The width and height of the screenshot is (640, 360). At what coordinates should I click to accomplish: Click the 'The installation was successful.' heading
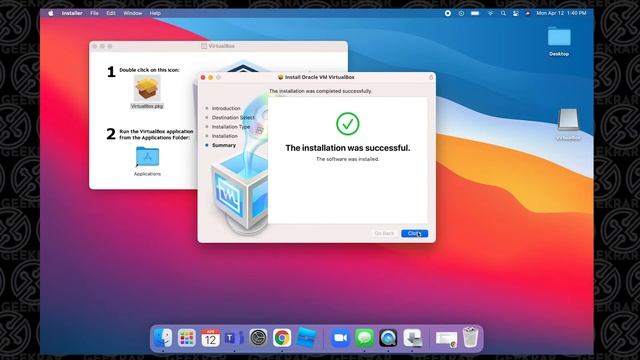coord(348,148)
